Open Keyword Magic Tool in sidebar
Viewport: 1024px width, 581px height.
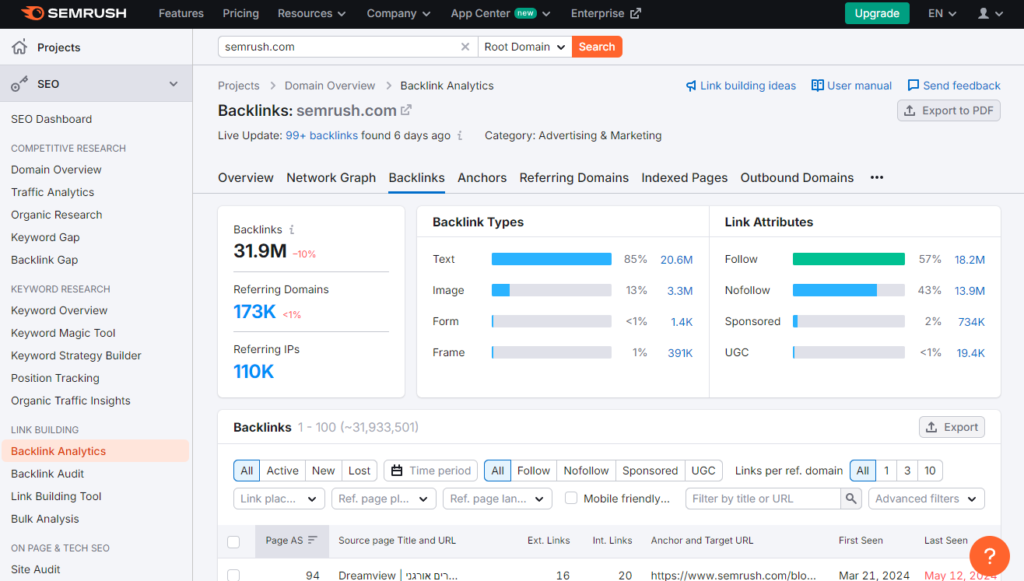pyautogui.click(x=63, y=333)
